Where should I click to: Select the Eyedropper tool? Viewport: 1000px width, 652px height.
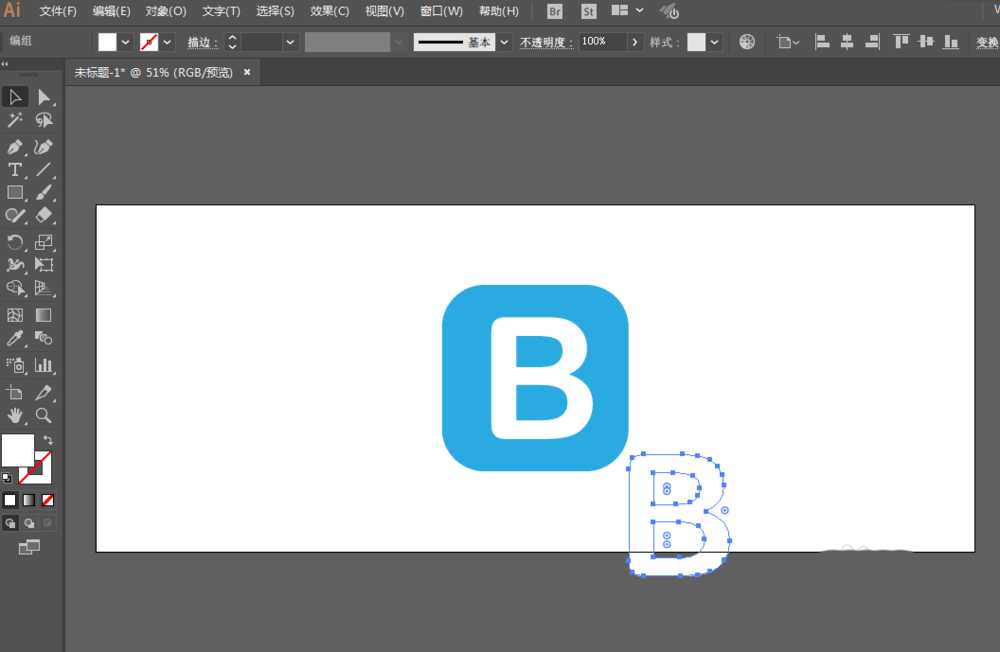coord(15,338)
